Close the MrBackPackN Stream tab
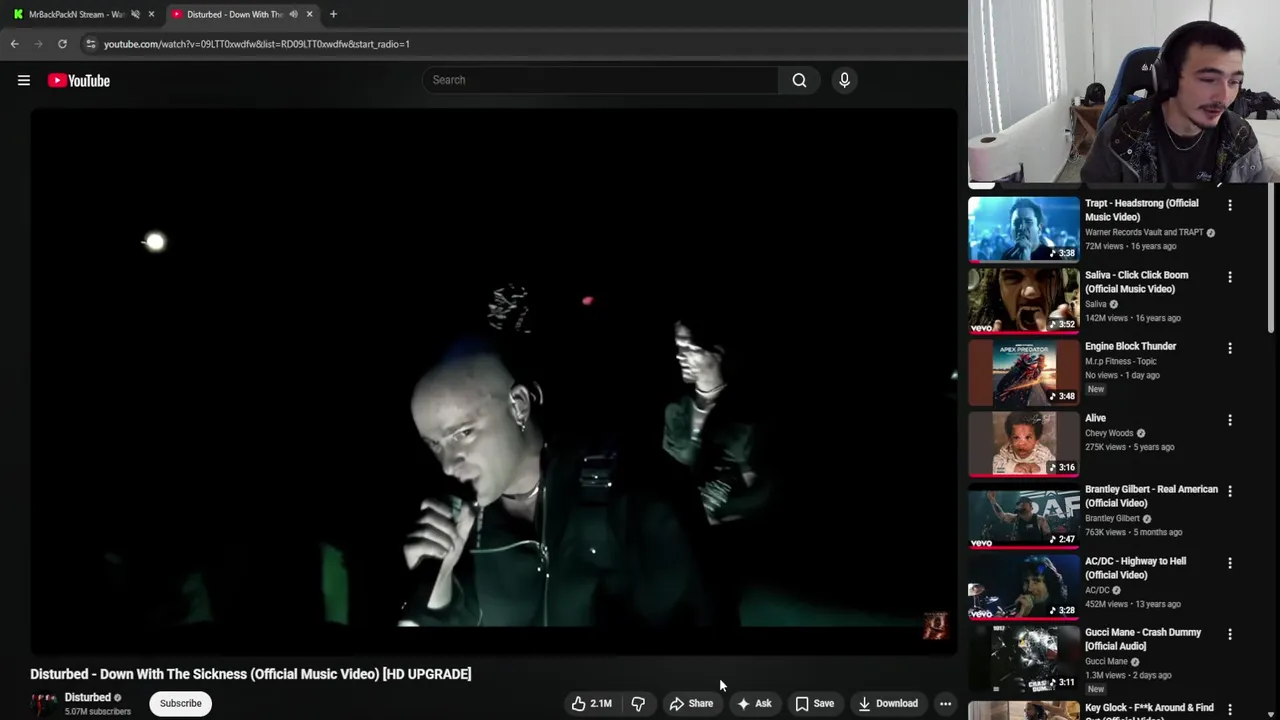Viewport: 1280px width, 720px height. (x=151, y=14)
